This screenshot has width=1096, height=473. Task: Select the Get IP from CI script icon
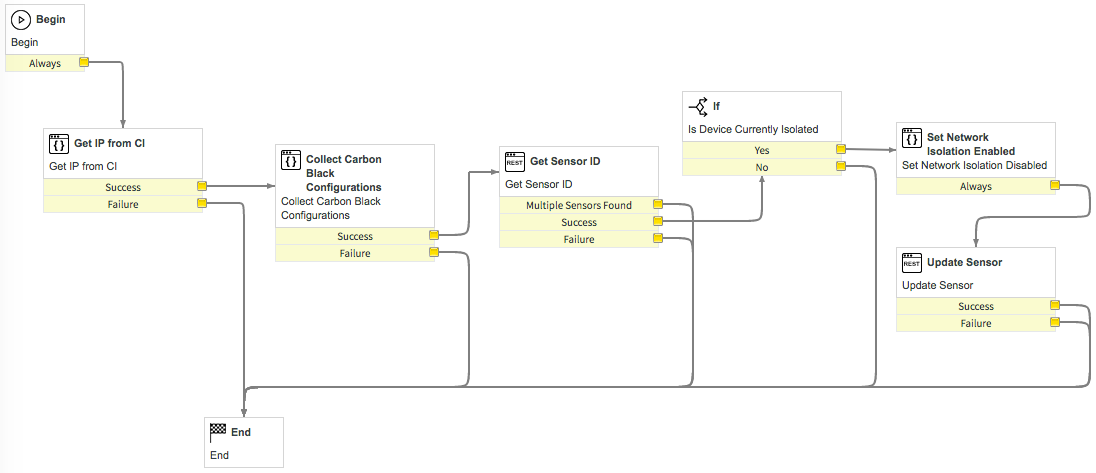59,144
